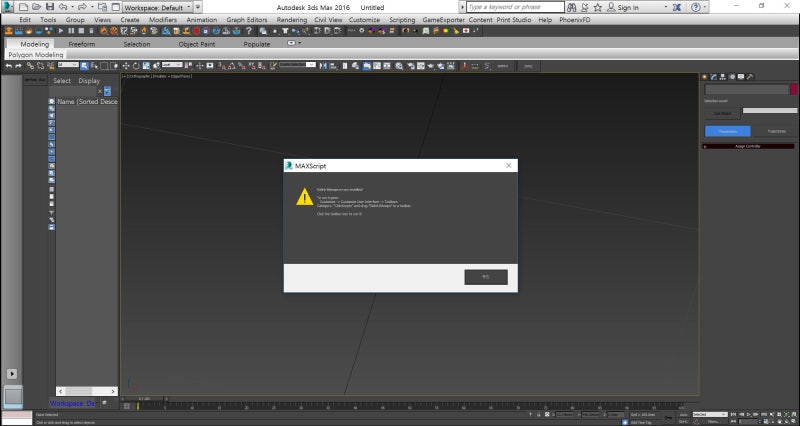800x426 pixels.
Task: Open the Edit menu
Action: pyautogui.click(x=25, y=19)
